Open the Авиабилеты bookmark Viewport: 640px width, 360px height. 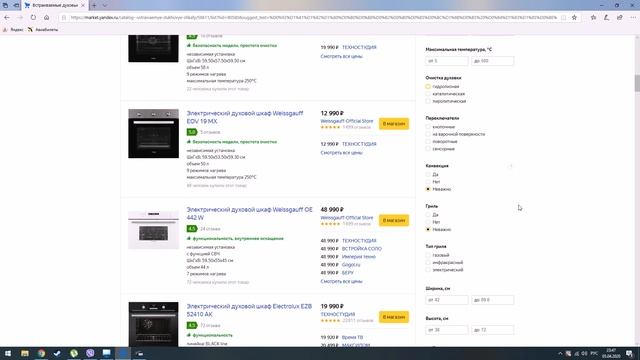[43, 30]
